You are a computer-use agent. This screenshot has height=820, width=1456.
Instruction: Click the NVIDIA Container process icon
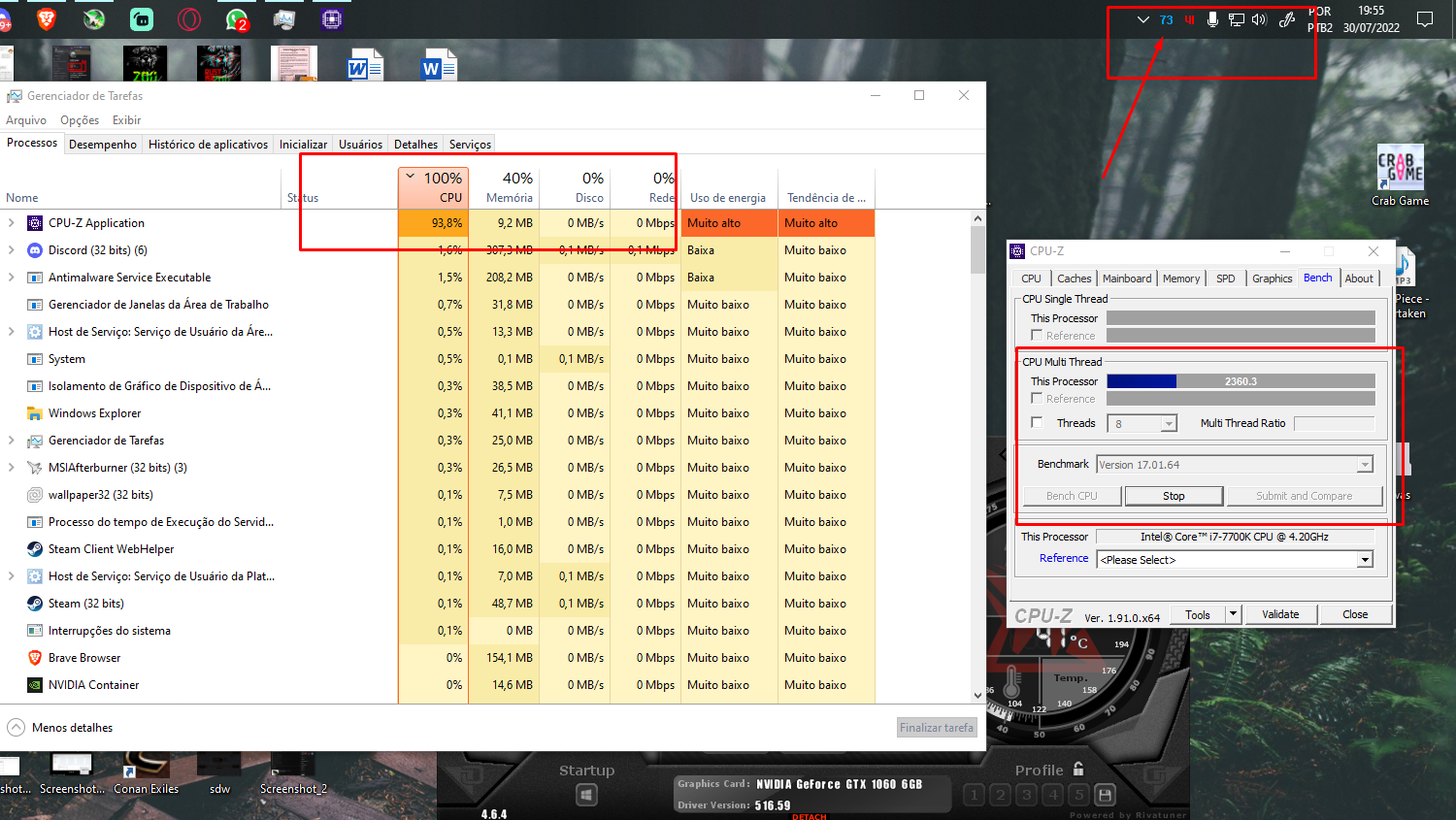click(x=35, y=685)
